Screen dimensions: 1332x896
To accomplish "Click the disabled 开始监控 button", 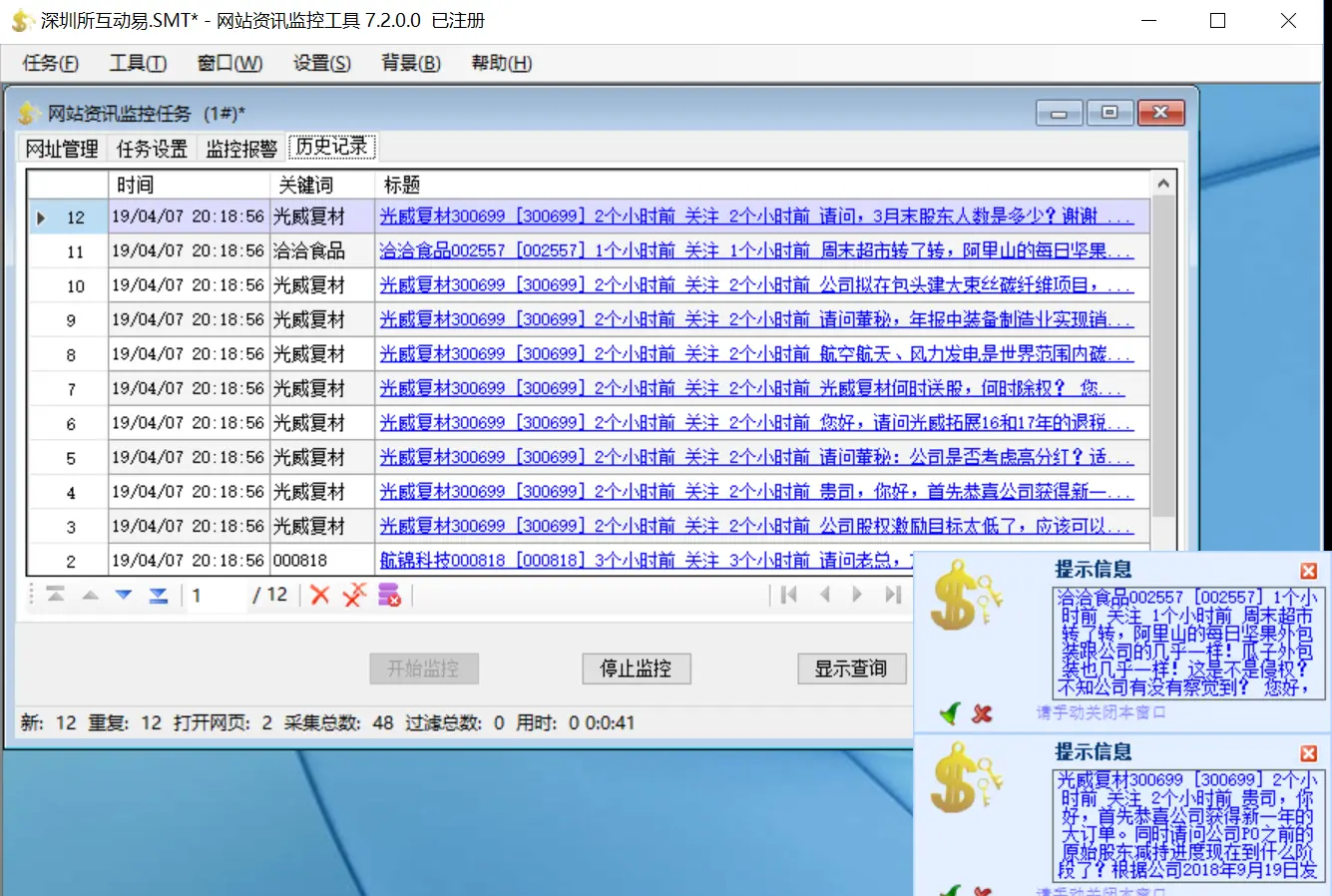I will 423,669.
